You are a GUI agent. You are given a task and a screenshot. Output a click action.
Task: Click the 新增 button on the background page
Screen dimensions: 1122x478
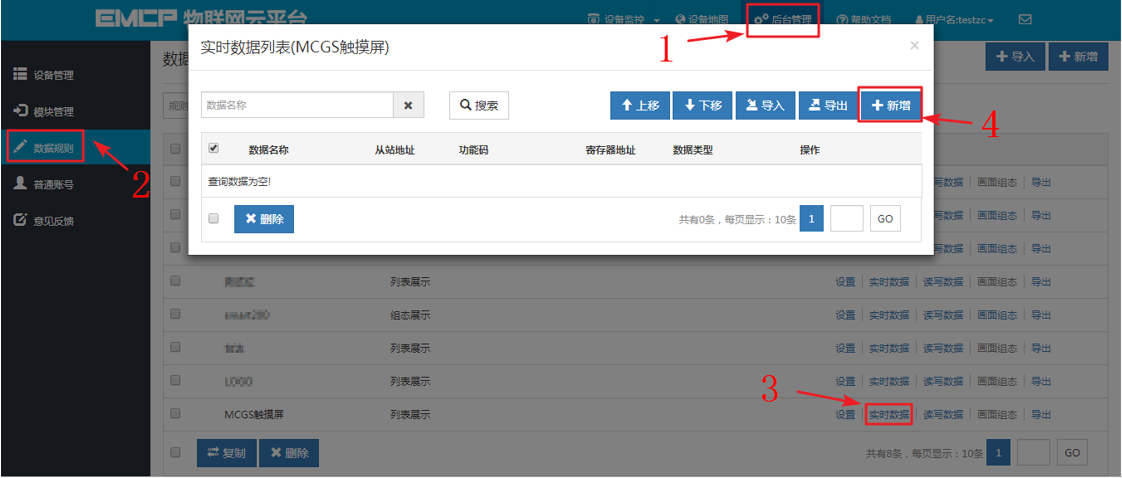tap(1078, 57)
